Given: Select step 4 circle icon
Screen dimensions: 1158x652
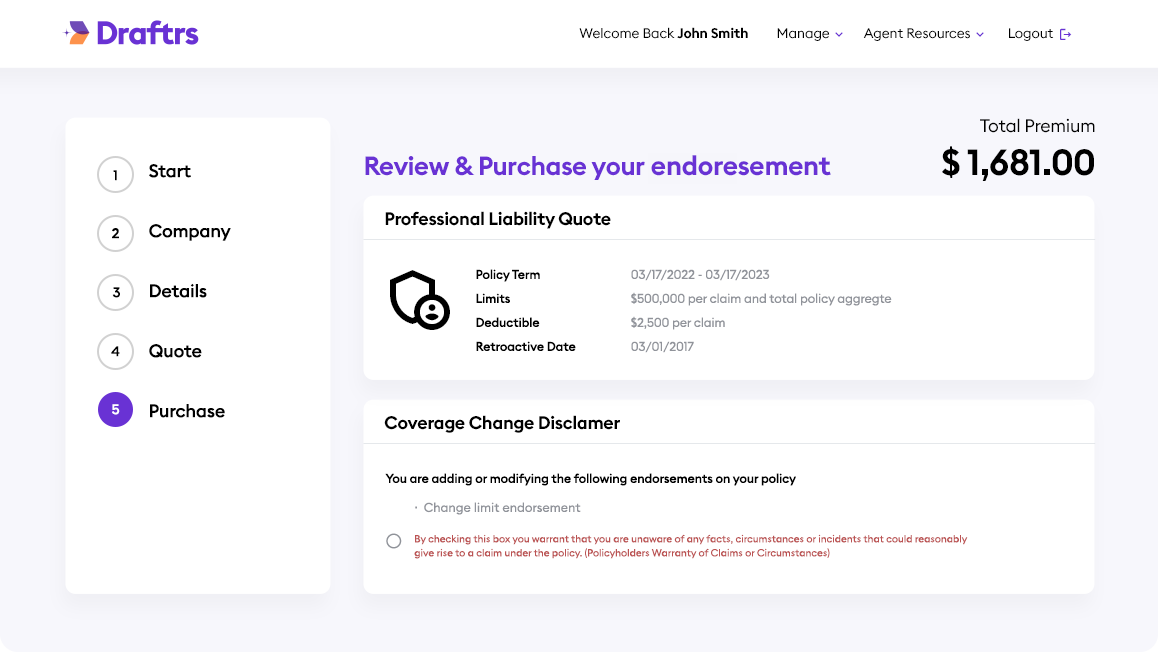Looking at the screenshot, I should click(x=115, y=352).
